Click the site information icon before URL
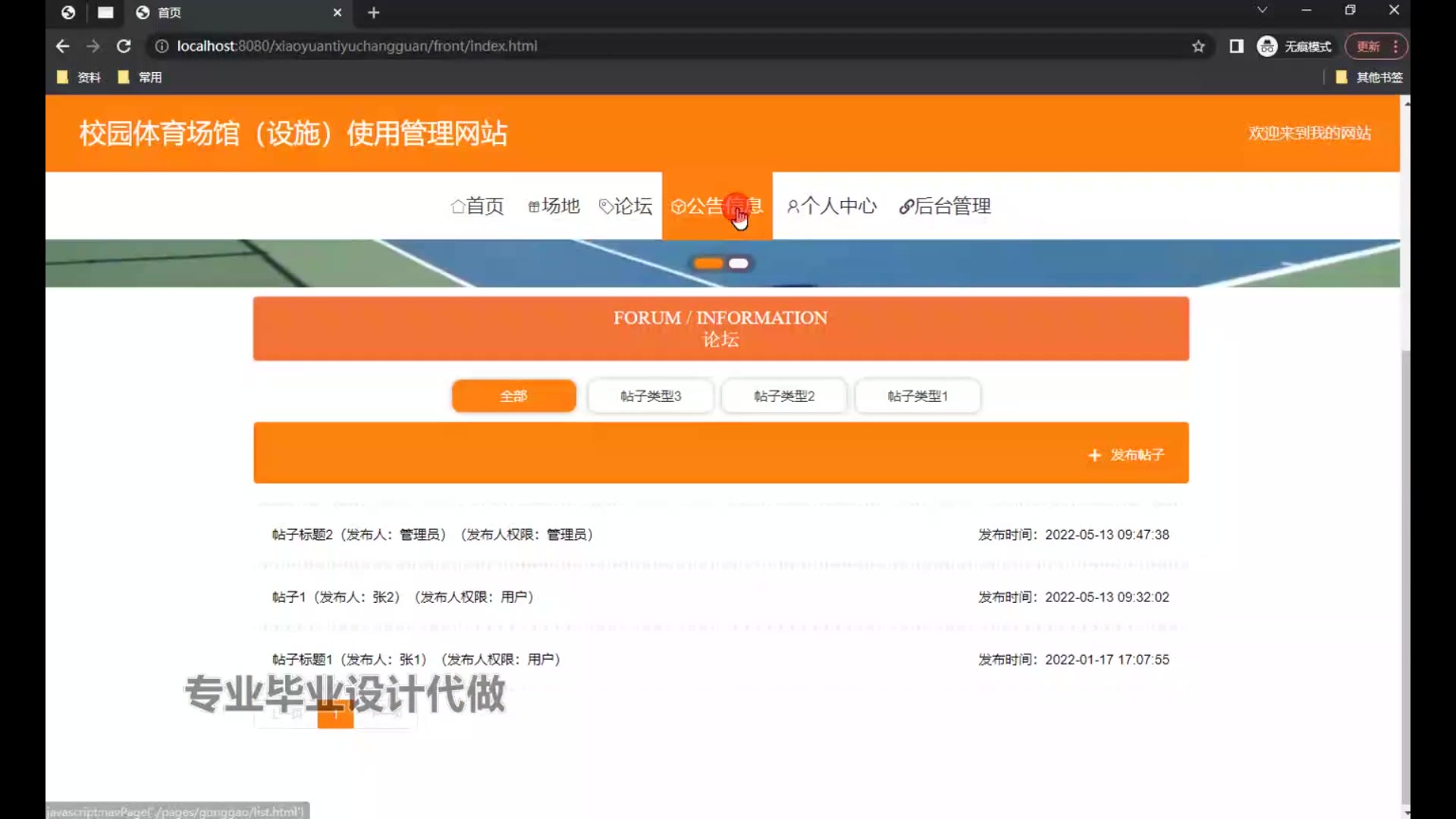 coord(162,46)
